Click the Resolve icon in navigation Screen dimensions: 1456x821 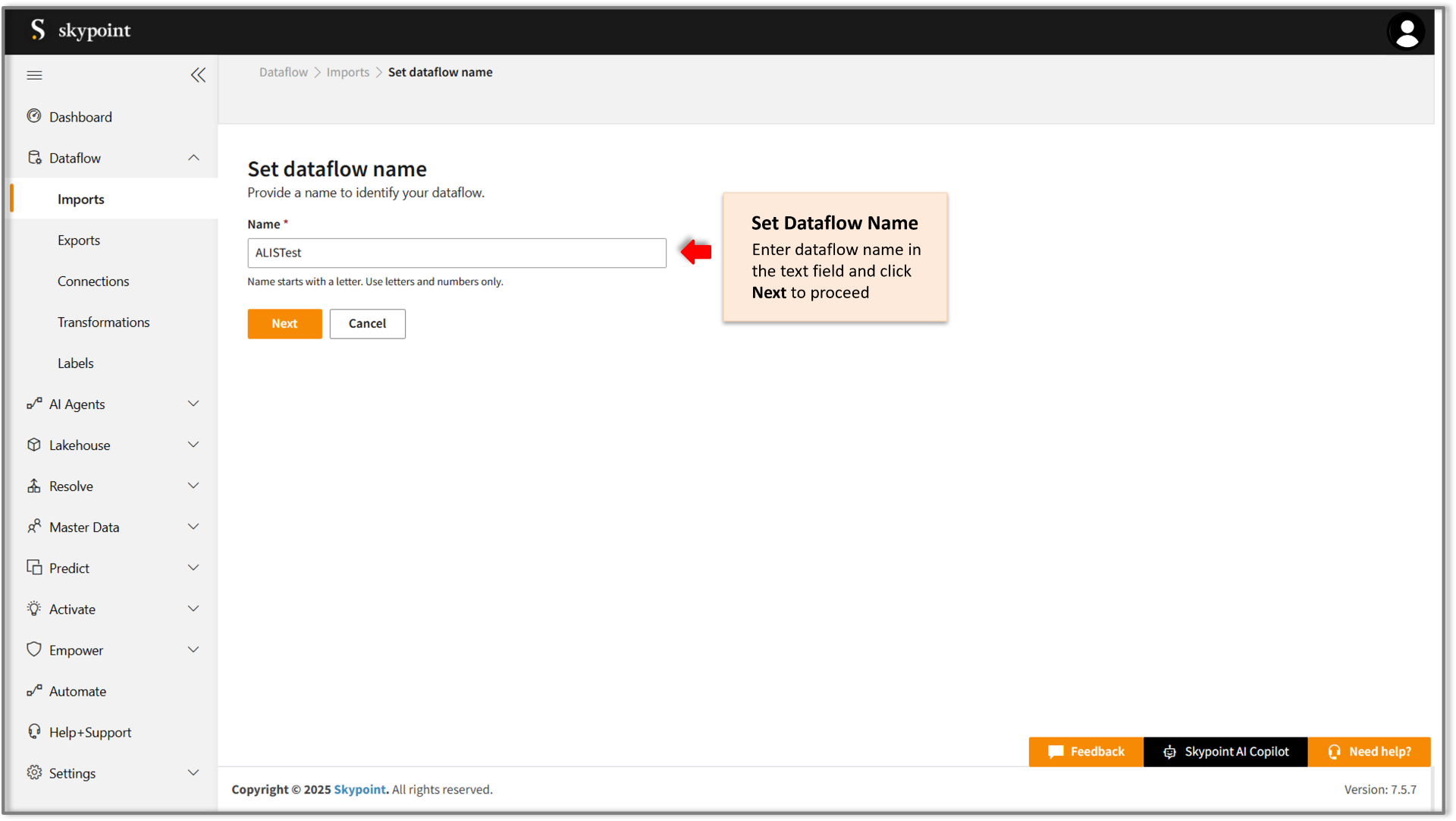point(34,486)
